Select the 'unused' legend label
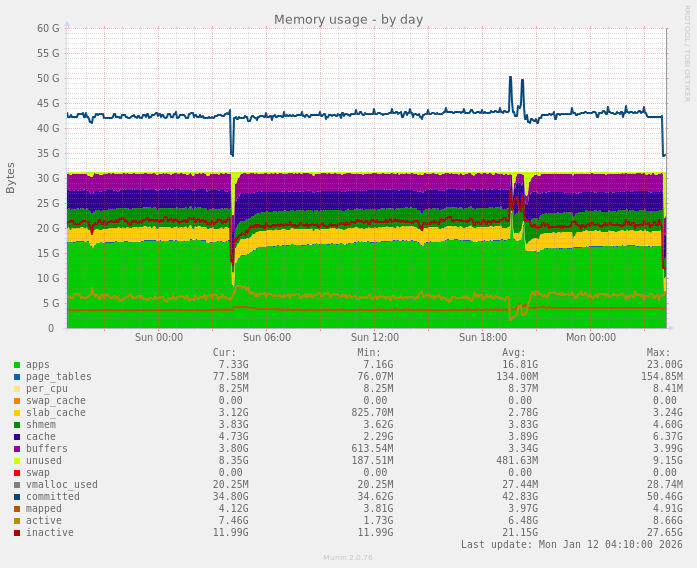Image resolution: width=697 pixels, height=568 pixels. click(44, 461)
